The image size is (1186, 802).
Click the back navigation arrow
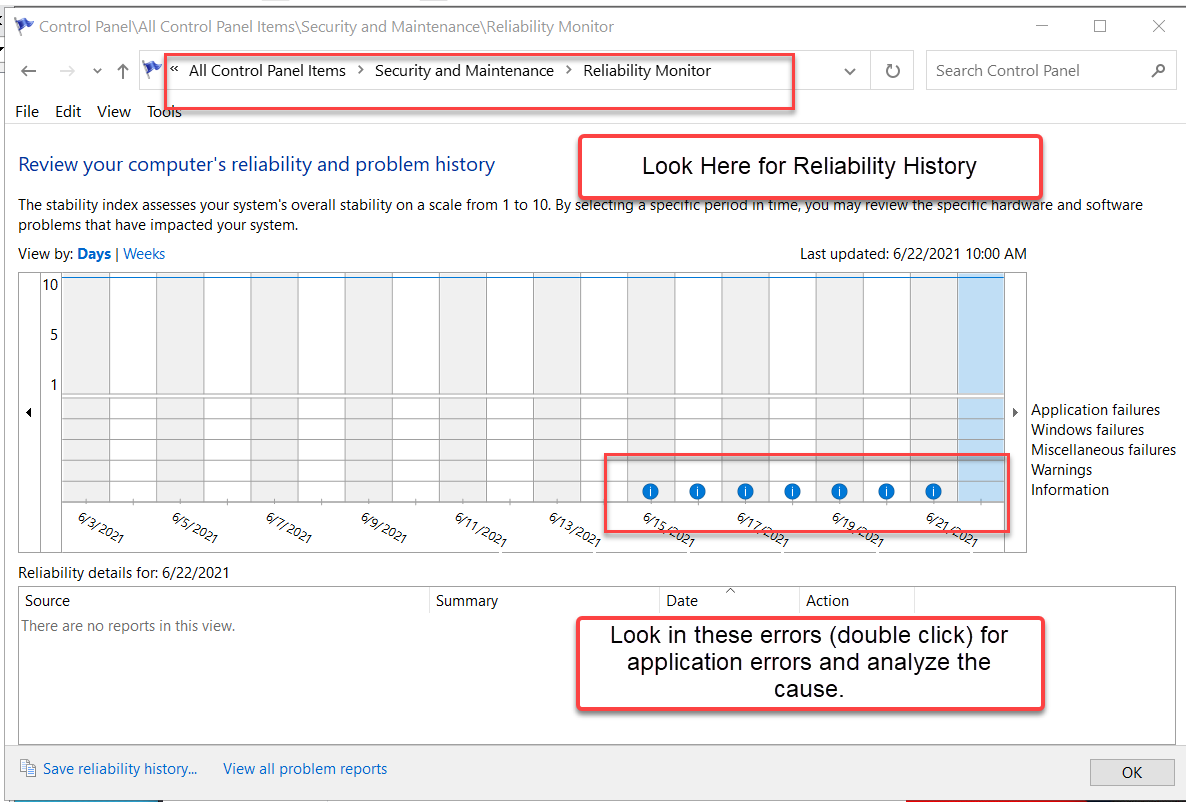[x=28, y=70]
